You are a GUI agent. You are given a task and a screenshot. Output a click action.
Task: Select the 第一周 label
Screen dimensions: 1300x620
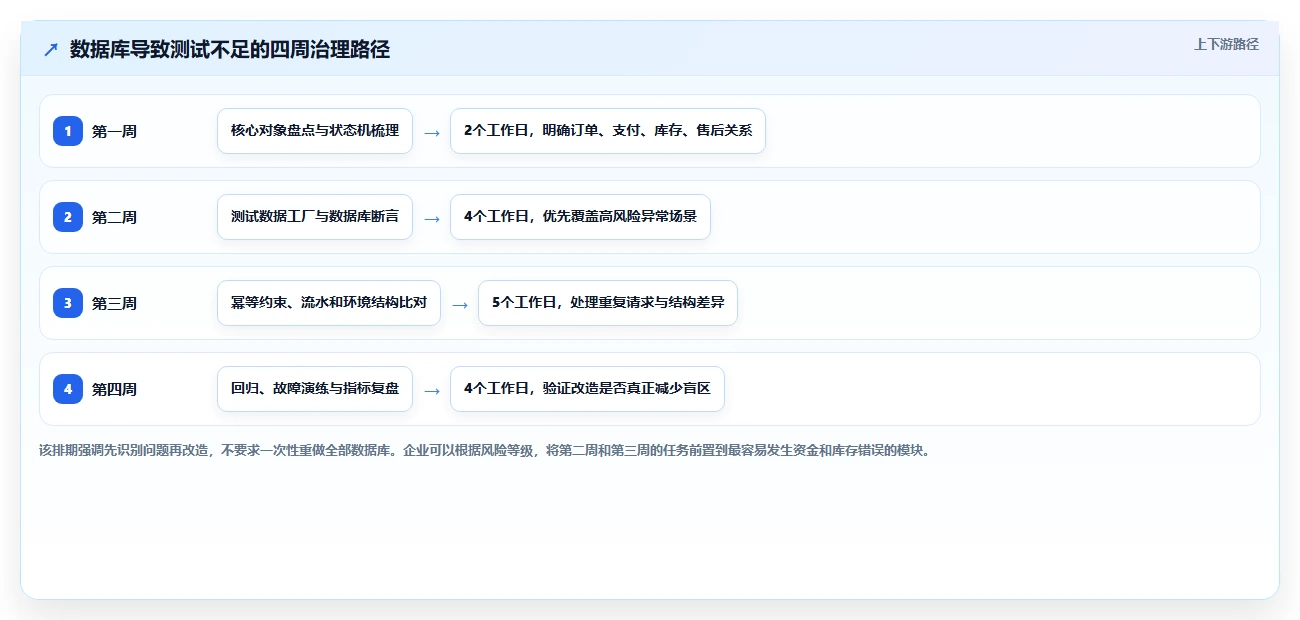click(x=114, y=131)
